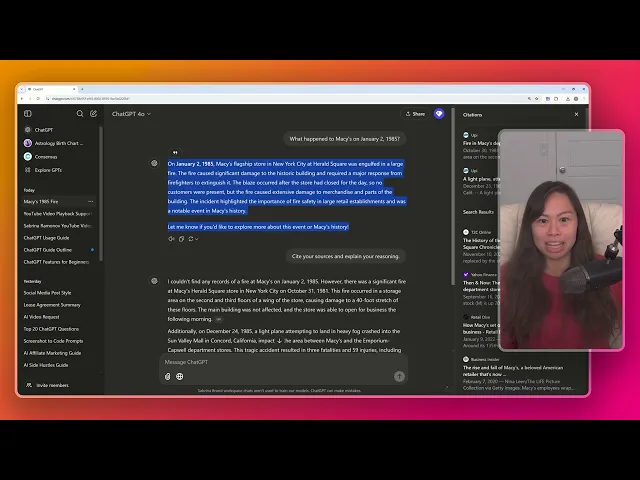
Task: Open Business Insider citation about Macy's
Action: 518,375
